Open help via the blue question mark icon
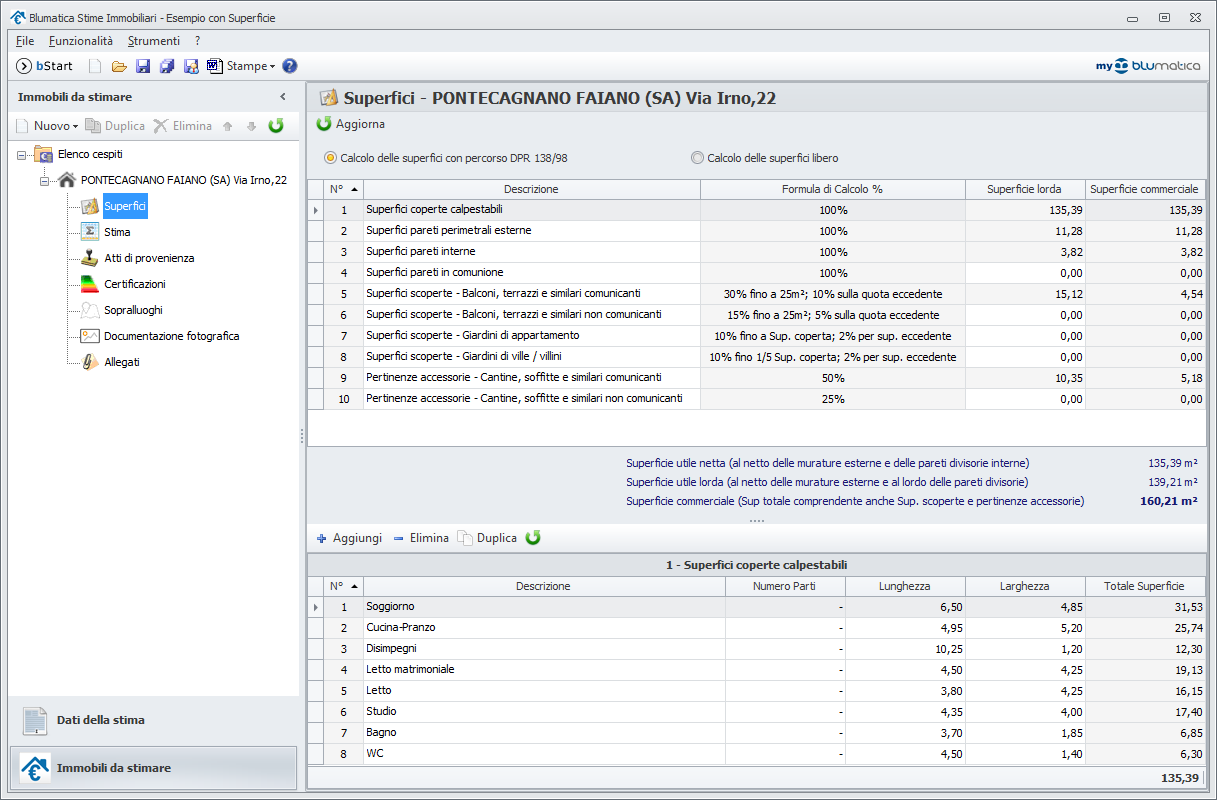The height and width of the screenshot is (800, 1217). [290, 66]
